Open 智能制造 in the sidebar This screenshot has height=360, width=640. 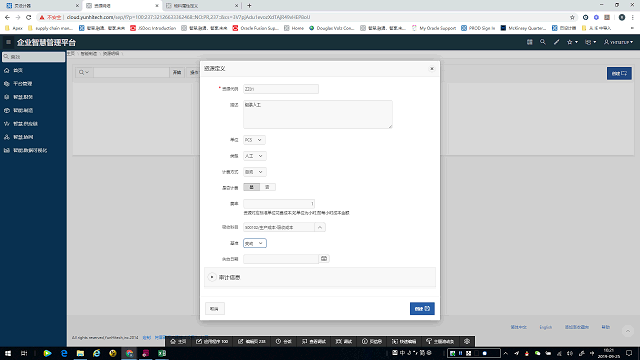[x=23, y=111]
